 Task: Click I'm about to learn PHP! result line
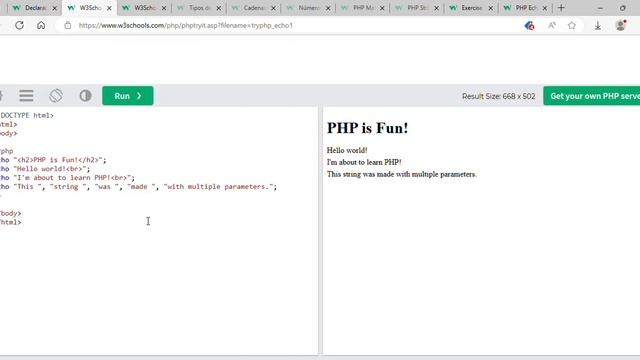[364, 162]
